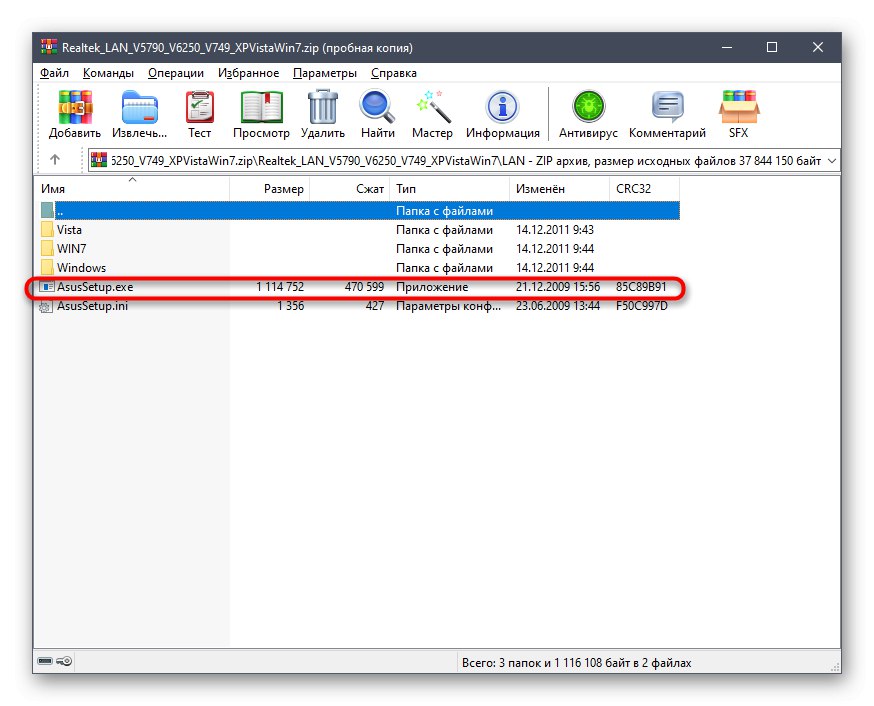Open the Команды menu
This screenshot has height=706, width=874.
pyautogui.click(x=108, y=73)
